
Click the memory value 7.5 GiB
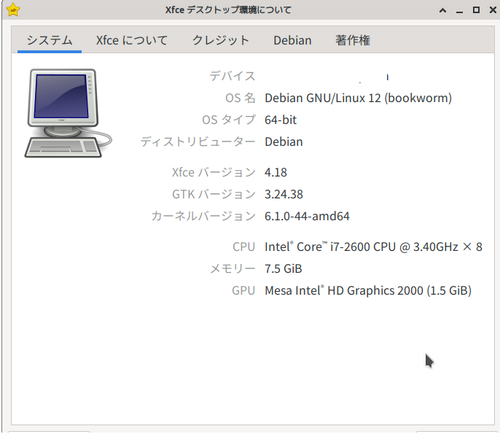[283, 269]
